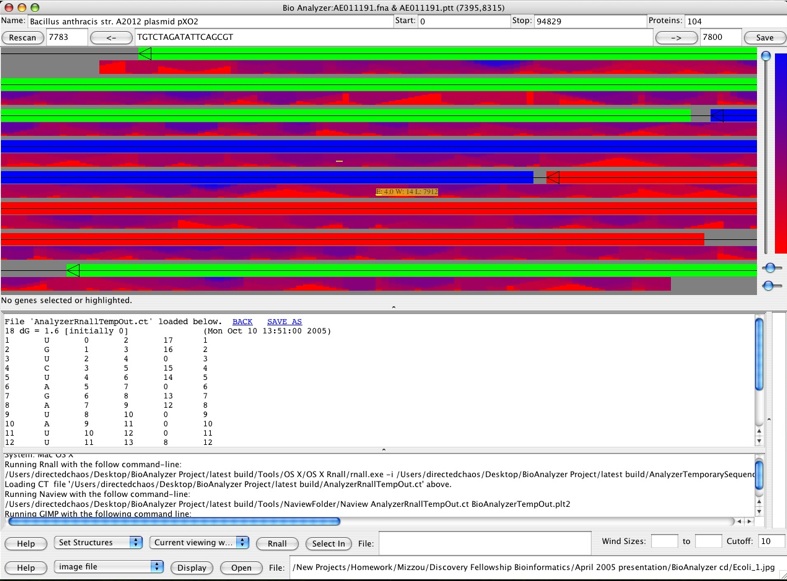Click the gene arrow marker on the blue-to-red row
This screenshot has width=787, height=581.
(x=553, y=177)
